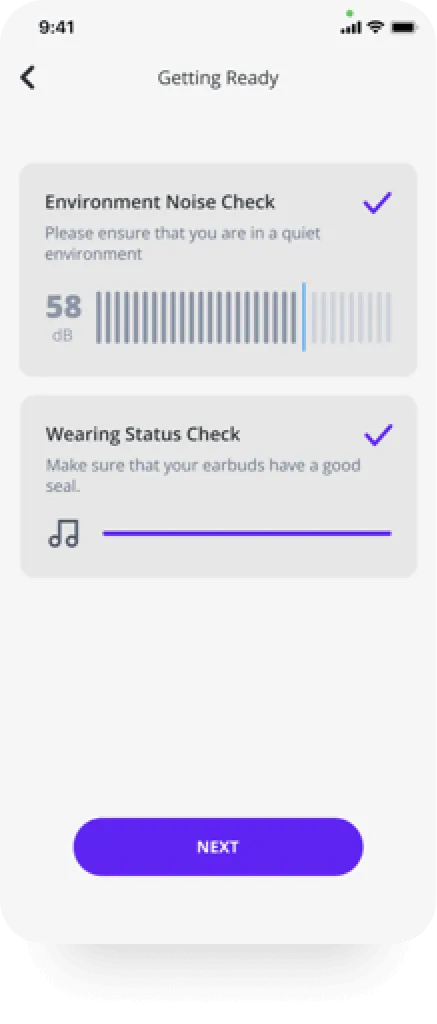Screen dimensions: 437x1024
Task: Tap the NEXT button
Action: 218,846
